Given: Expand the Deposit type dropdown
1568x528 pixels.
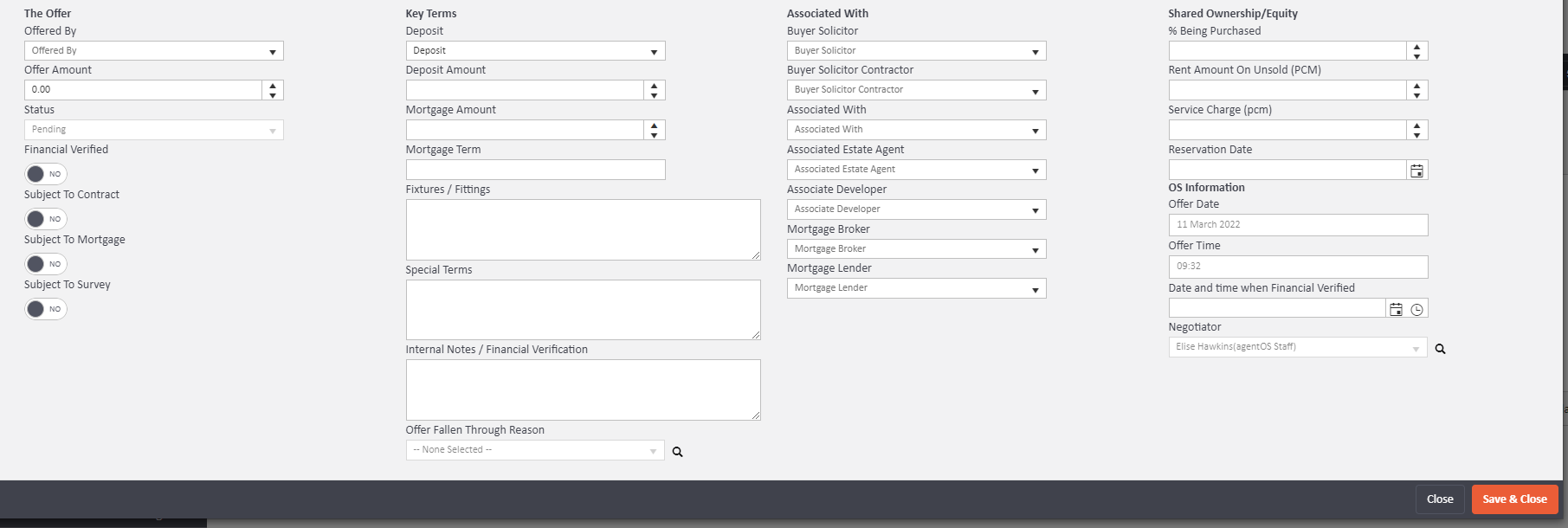Looking at the screenshot, I should (535, 51).
